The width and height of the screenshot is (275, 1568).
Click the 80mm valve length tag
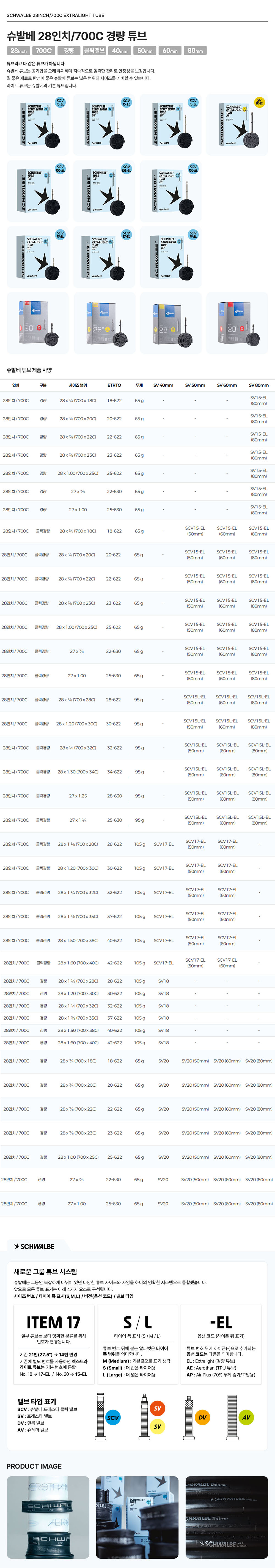(196, 51)
